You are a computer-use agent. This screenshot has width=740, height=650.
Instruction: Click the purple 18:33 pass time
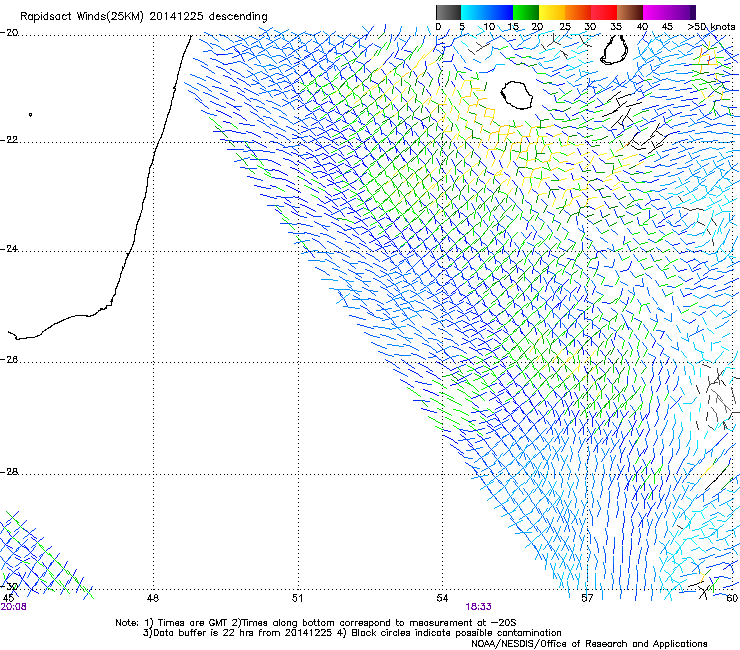pyautogui.click(x=478, y=607)
